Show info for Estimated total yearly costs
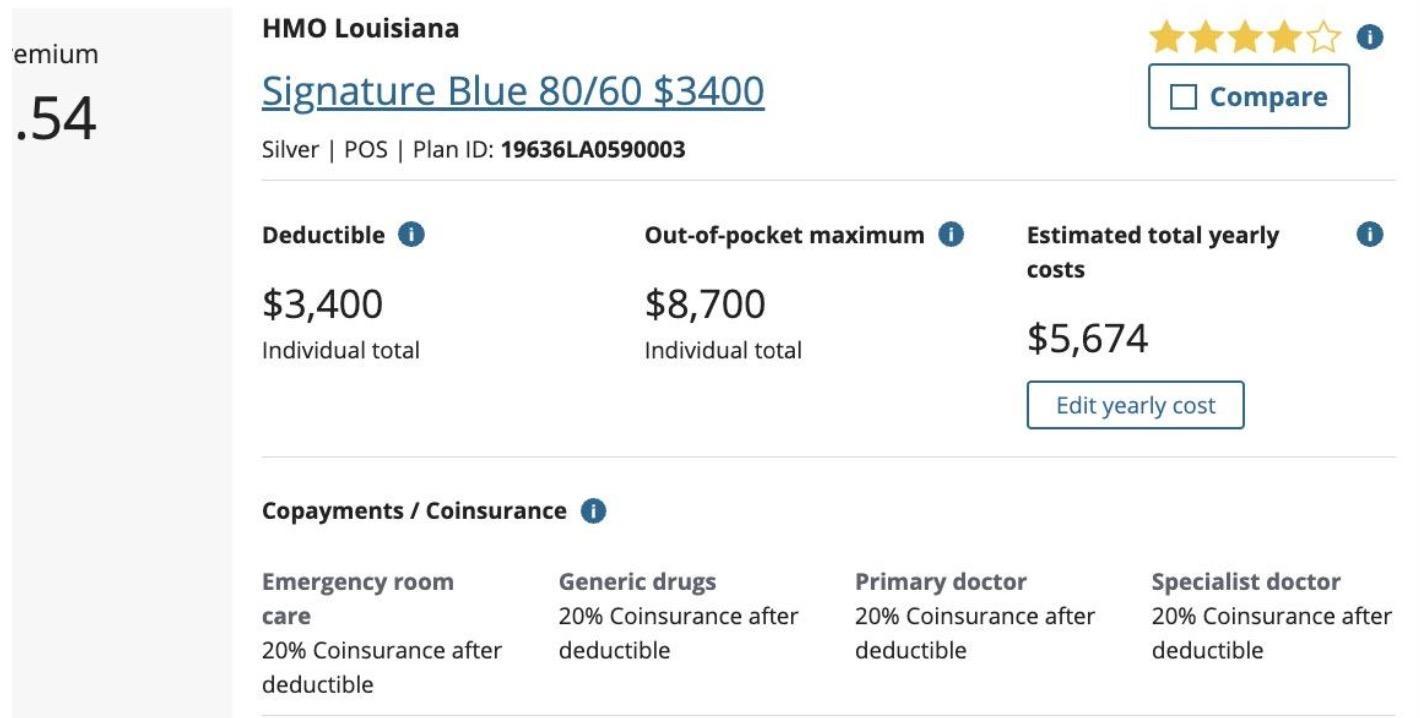The height and width of the screenshot is (718, 1420). pyautogui.click(x=1369, y=235)
